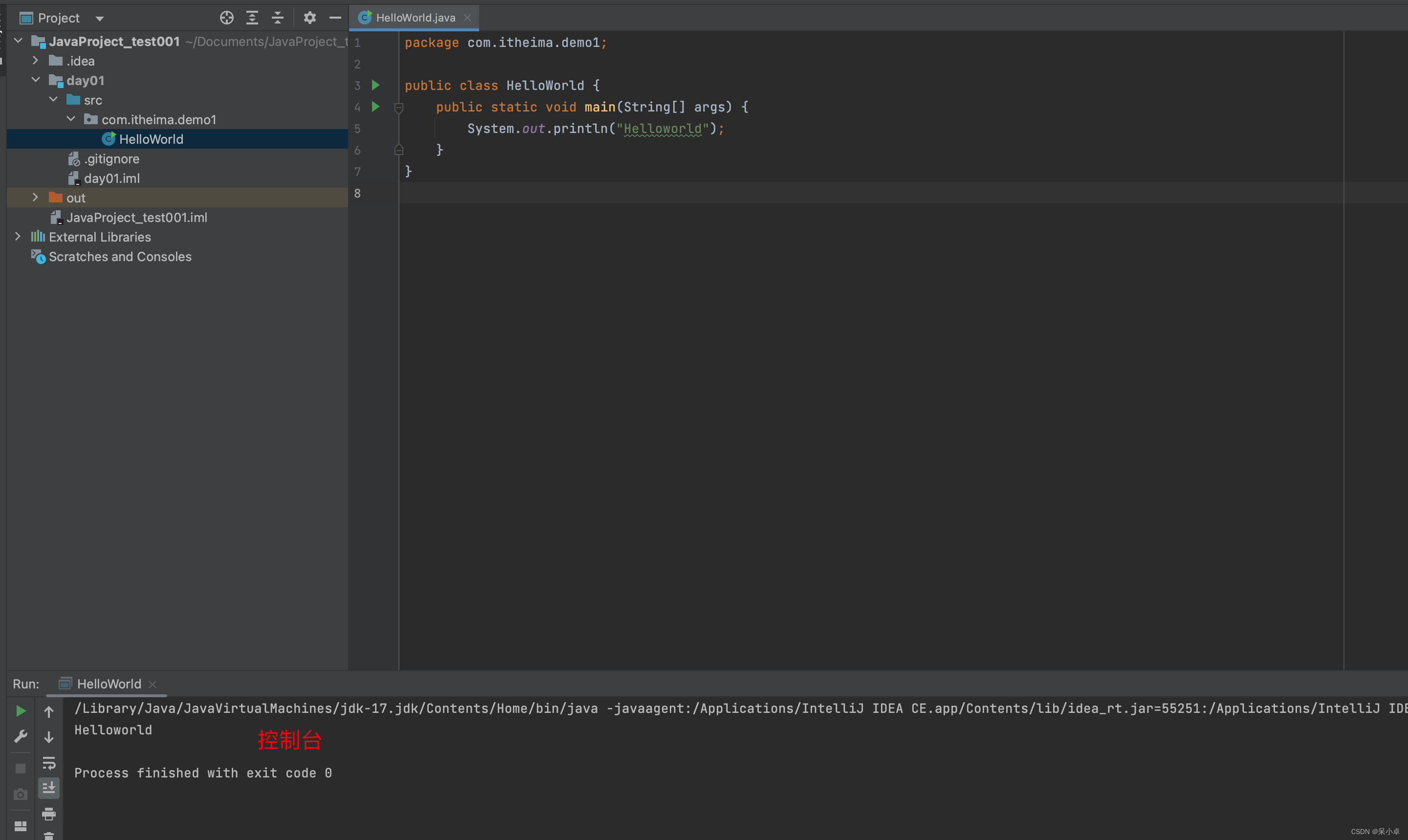Click the up-arrow in Run console
This screenshot has height=840, width=1408.
[49, 711]
